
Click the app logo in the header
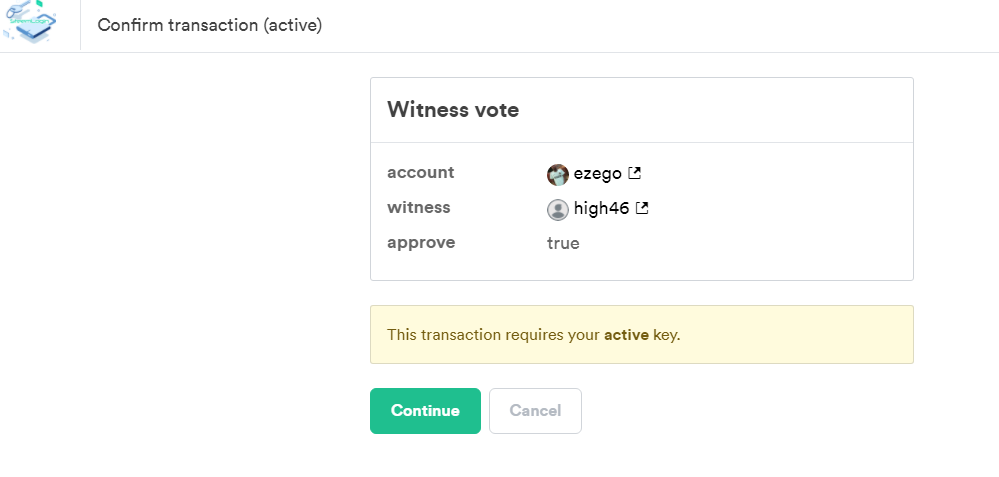pos(30,24)
